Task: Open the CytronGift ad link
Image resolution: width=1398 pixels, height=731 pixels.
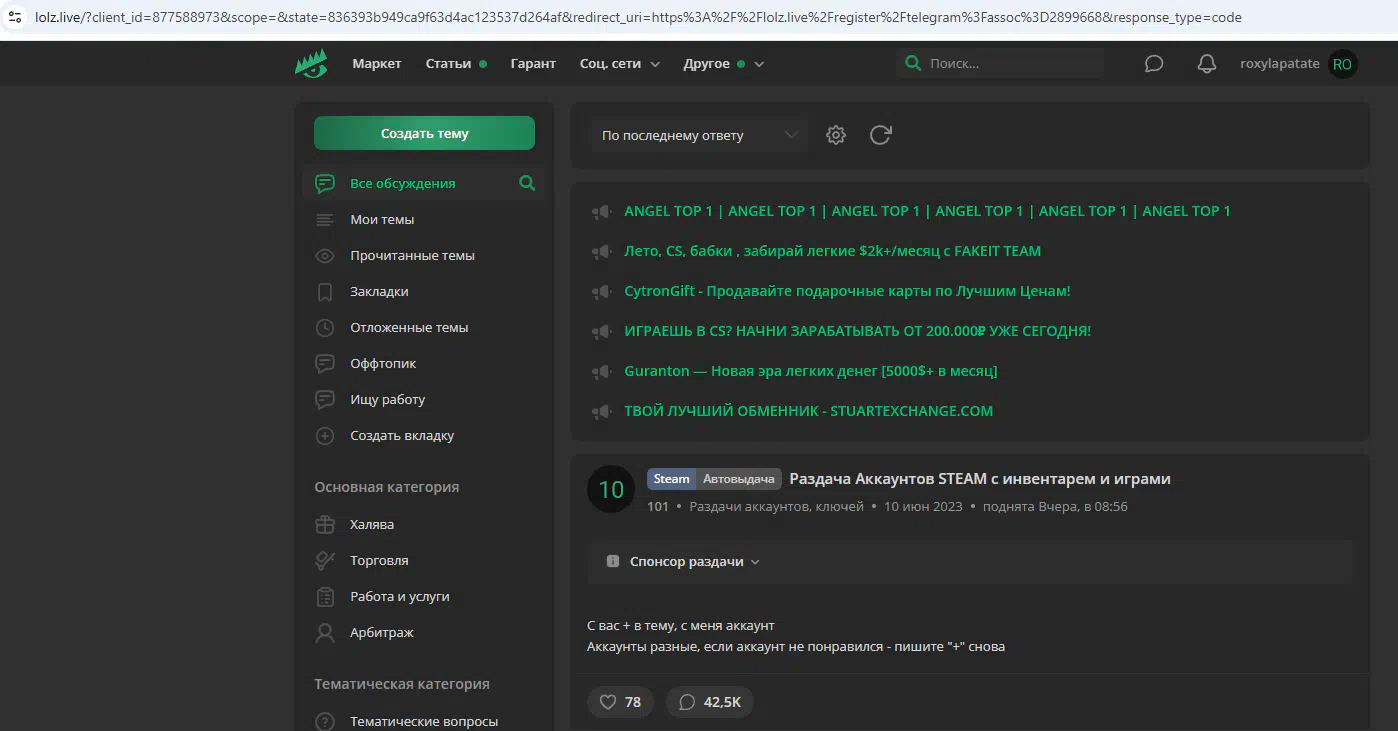Action: point(847,291)
